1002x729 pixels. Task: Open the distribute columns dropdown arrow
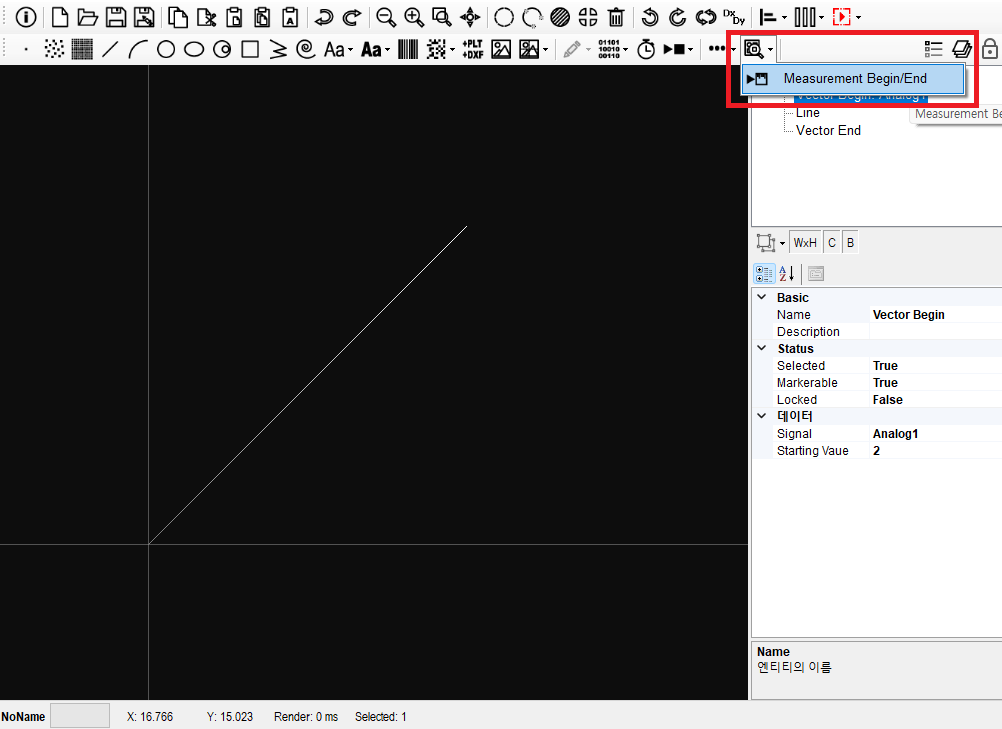[822, 18]
